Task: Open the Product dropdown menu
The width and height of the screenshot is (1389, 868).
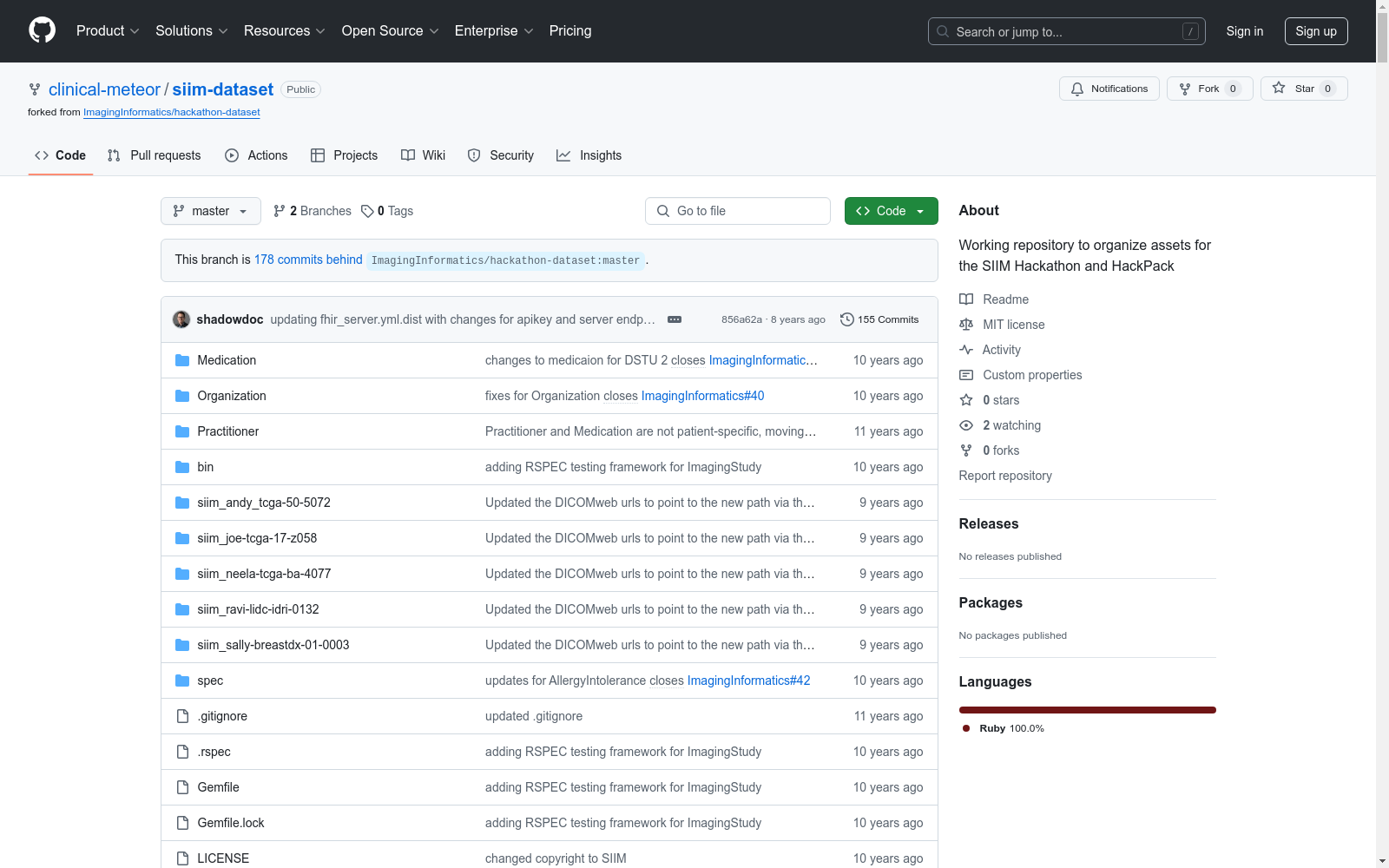Action: [108, 30]
